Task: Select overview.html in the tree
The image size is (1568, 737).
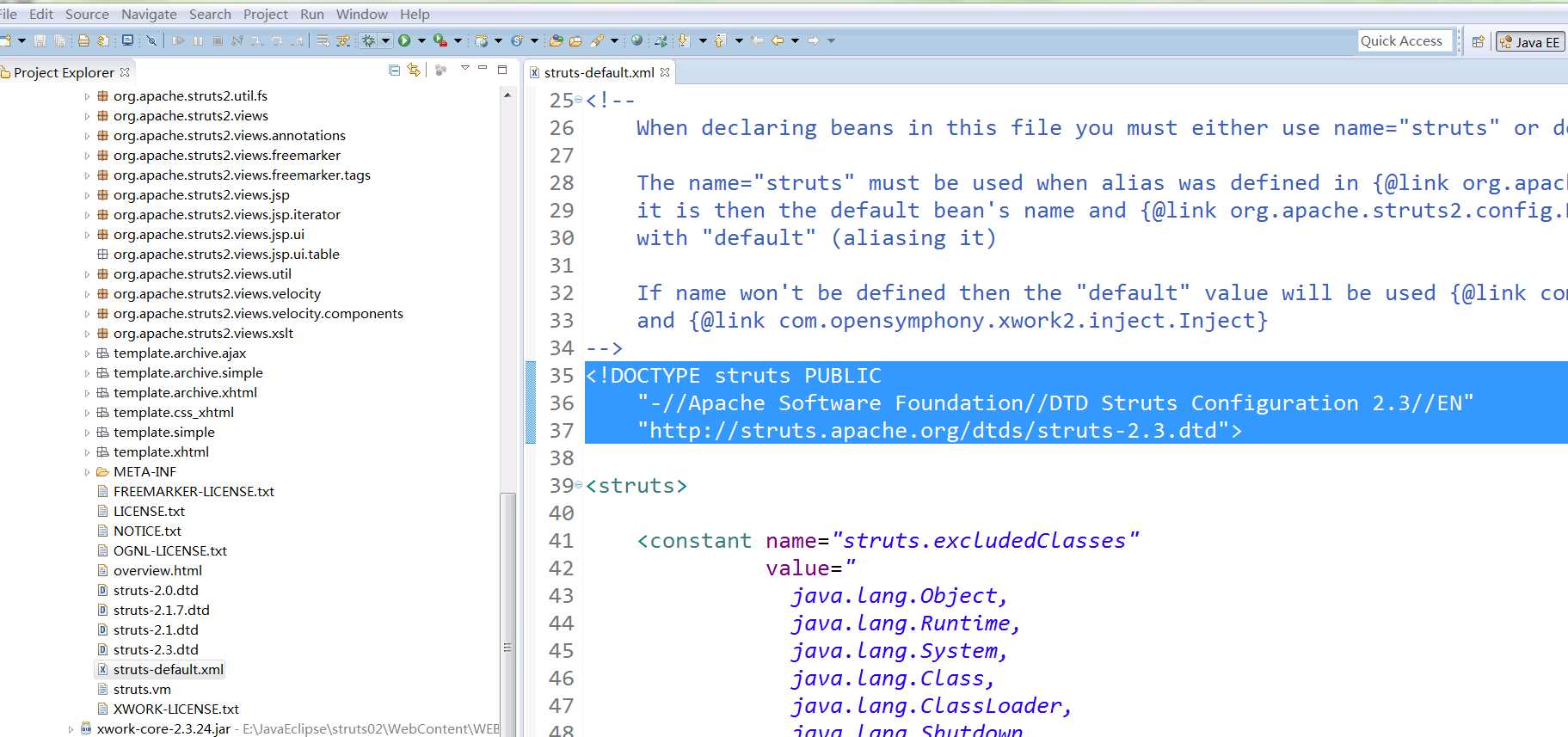Action: [157, 570]
